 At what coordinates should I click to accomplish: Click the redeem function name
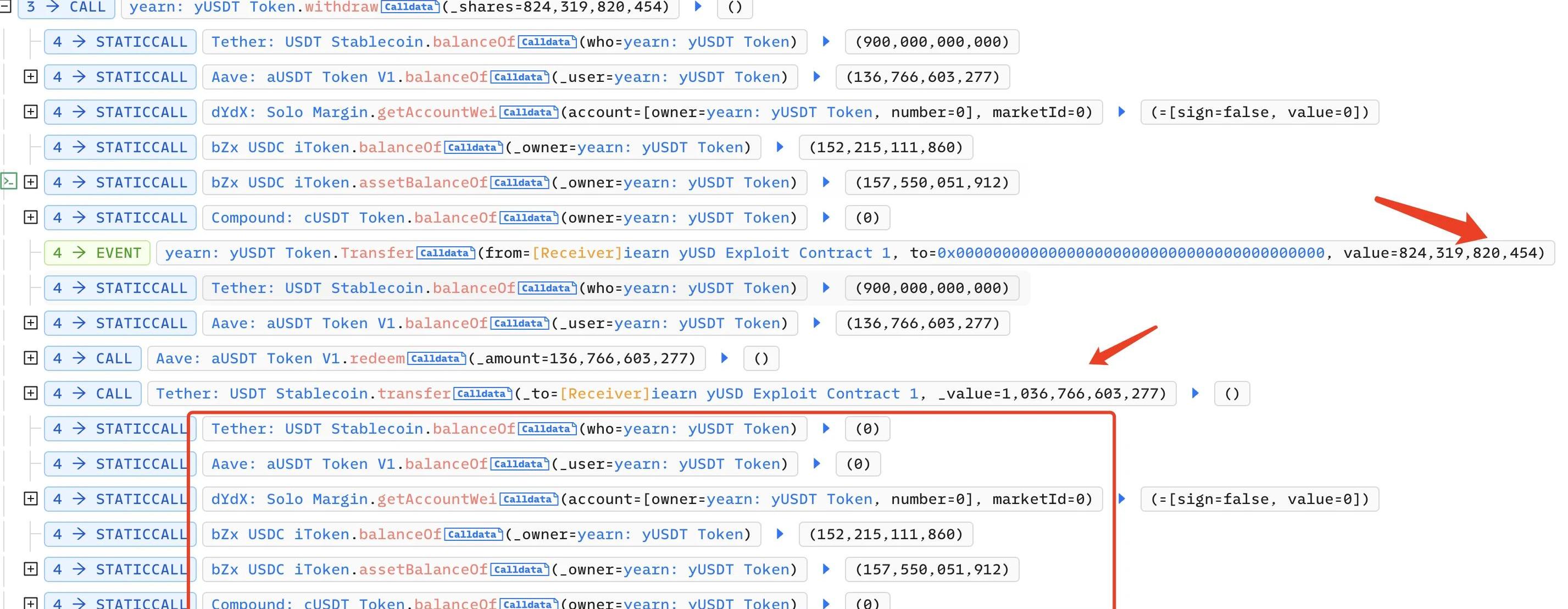pos(377,358)
